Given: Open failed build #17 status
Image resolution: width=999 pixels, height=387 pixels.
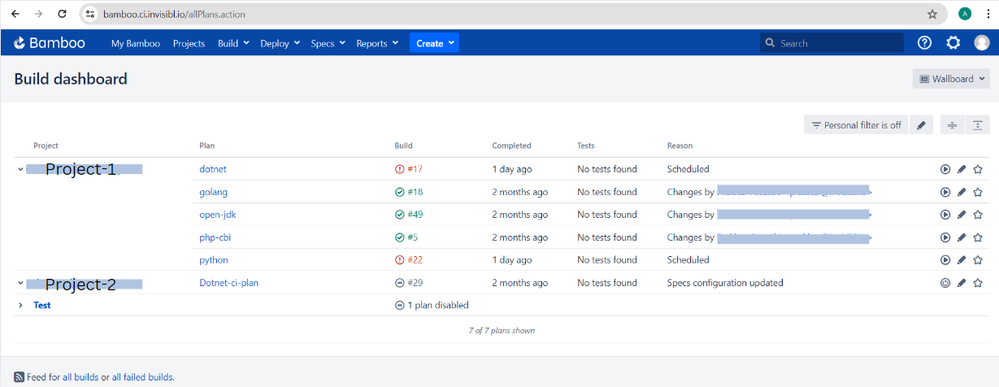Looking at the screenshot, I should pos(410,170).
